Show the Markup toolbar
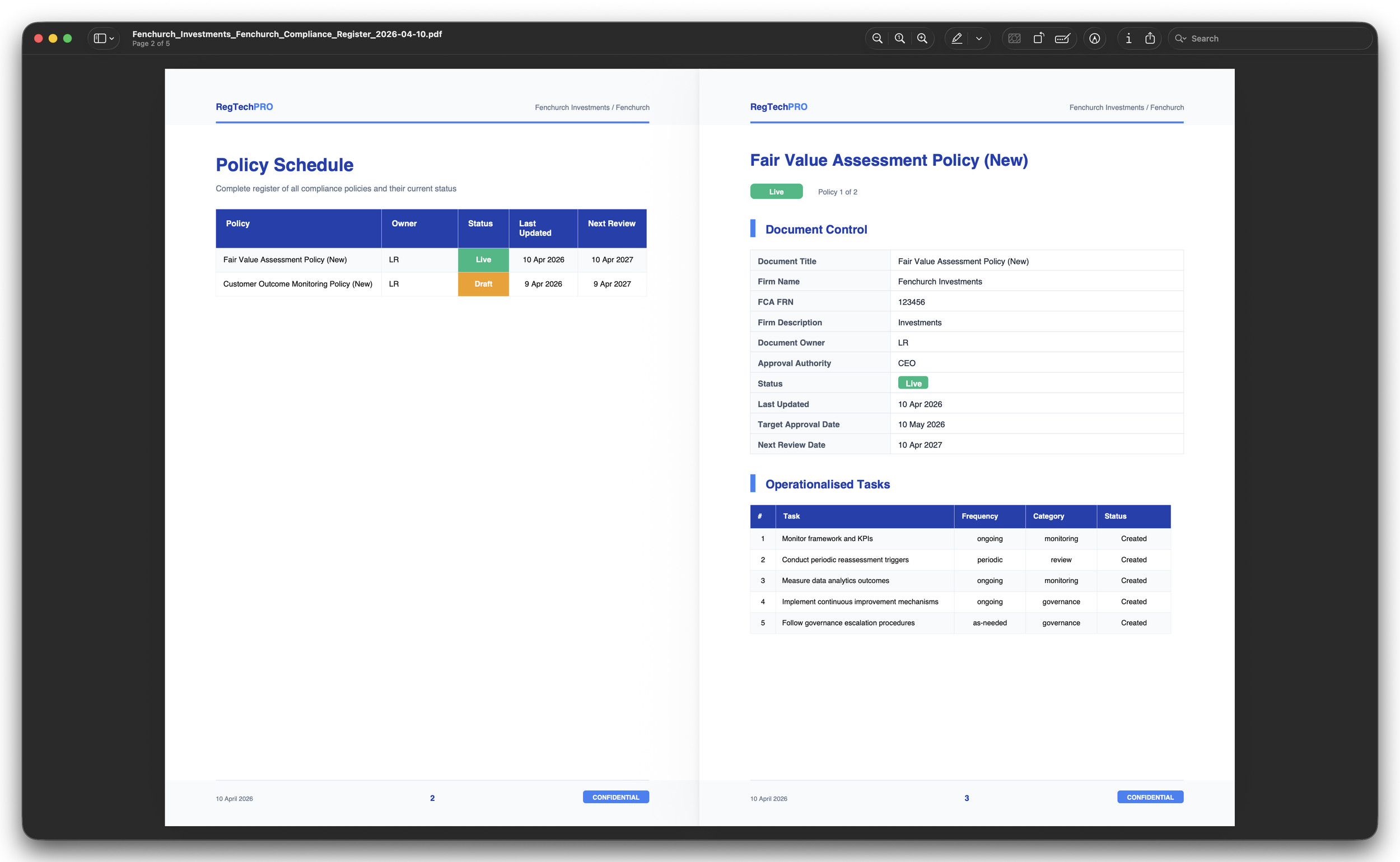1400x862 pixels. click(x=1094, y=38)
